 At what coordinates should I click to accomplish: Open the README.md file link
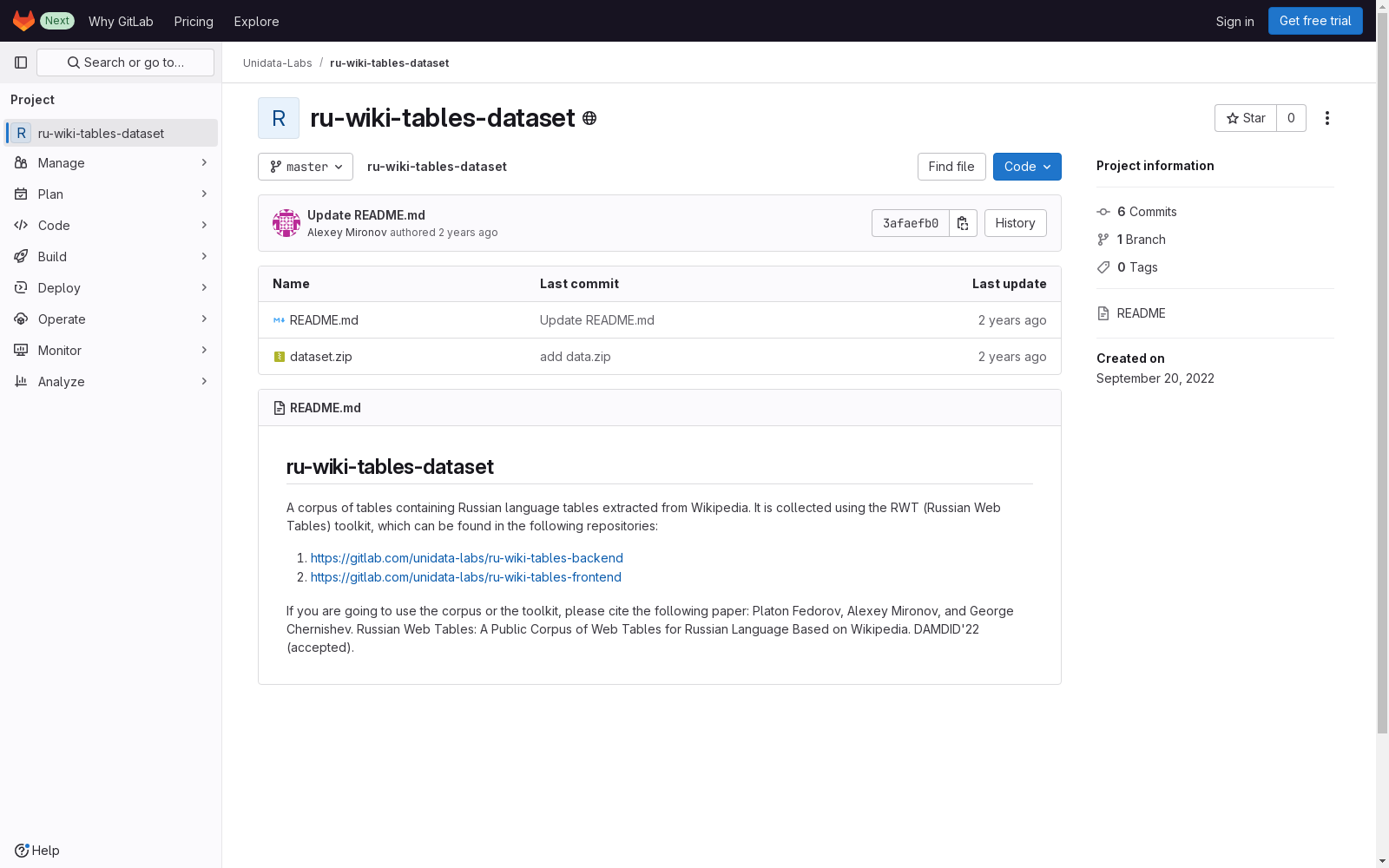[x=324, y=320]
